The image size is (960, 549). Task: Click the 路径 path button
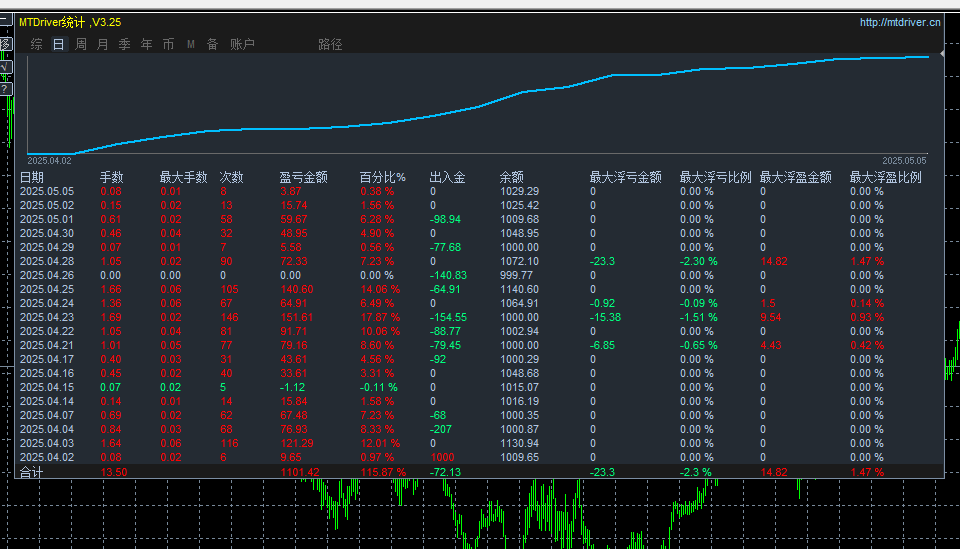click(x=330, y=44)
